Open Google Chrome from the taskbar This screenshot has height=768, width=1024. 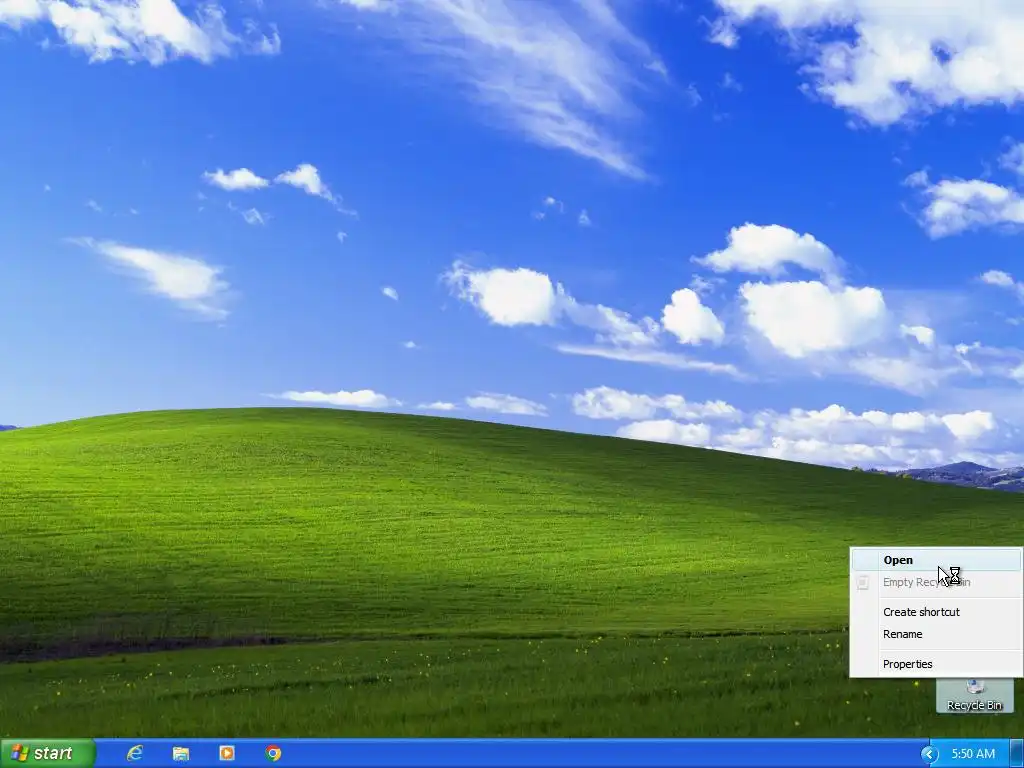pyautogui.click(x=274, y=753)
